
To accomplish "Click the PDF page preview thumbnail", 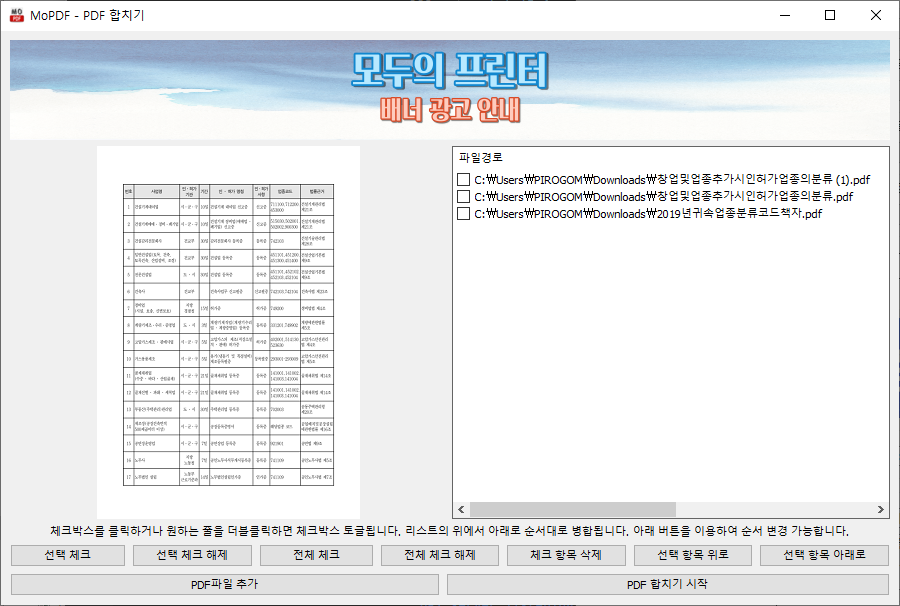I will tap(228, 332).
